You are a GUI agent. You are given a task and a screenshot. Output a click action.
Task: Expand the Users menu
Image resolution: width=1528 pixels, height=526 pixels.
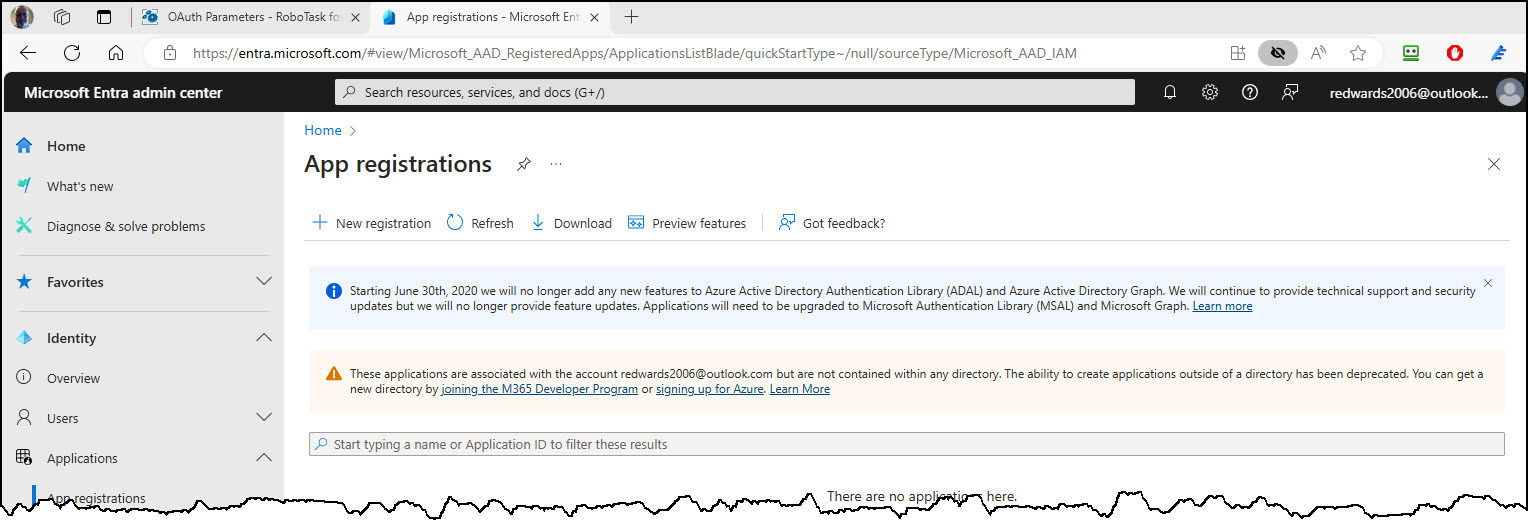click(264, 418)
